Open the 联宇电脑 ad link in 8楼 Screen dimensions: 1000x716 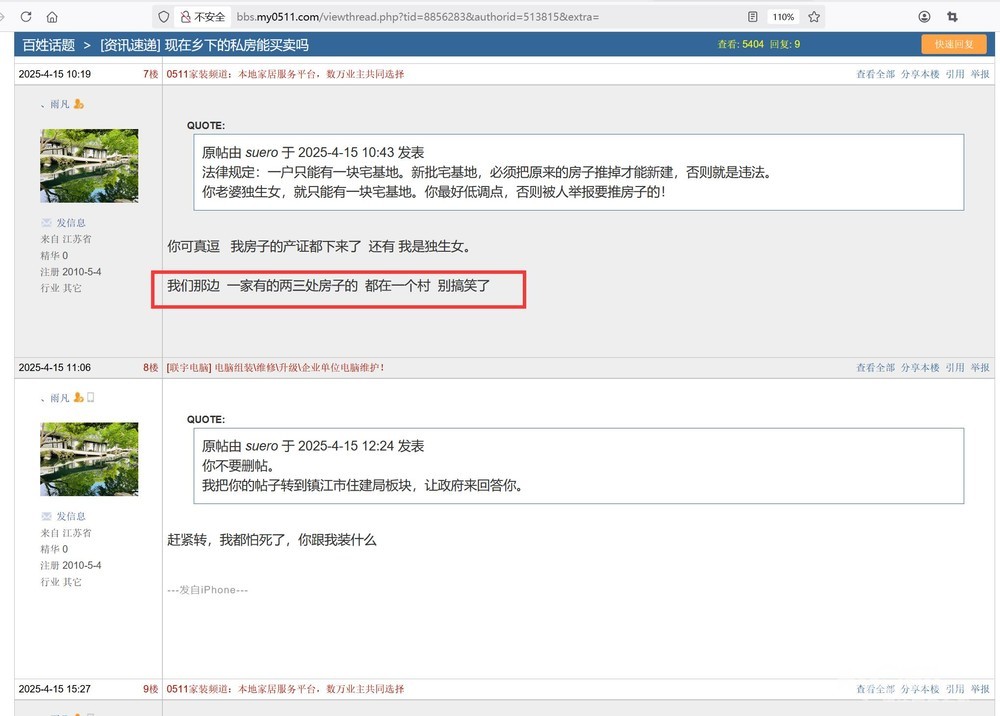[188, 368]
